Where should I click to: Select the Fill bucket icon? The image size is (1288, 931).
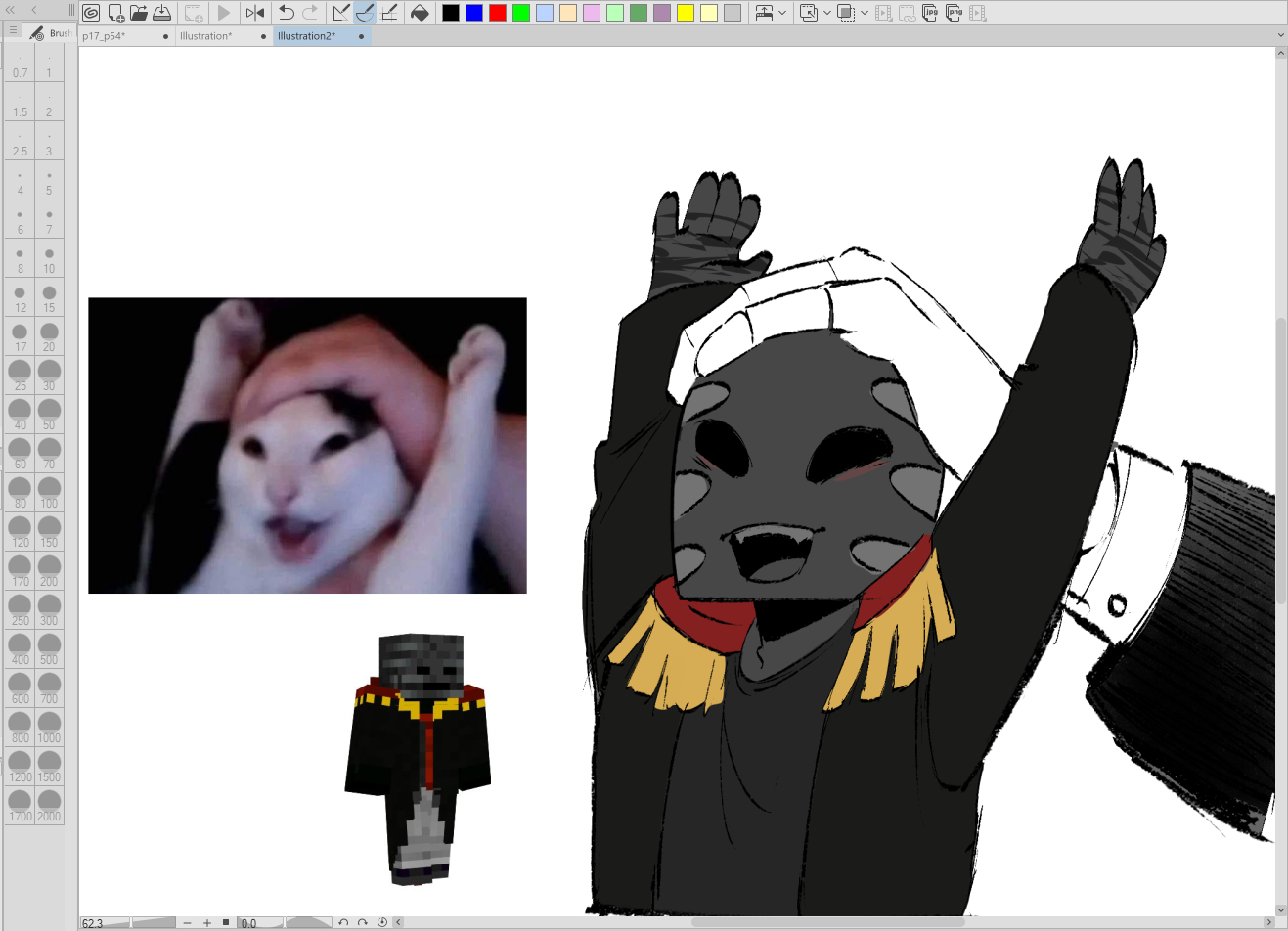(420, 13)
